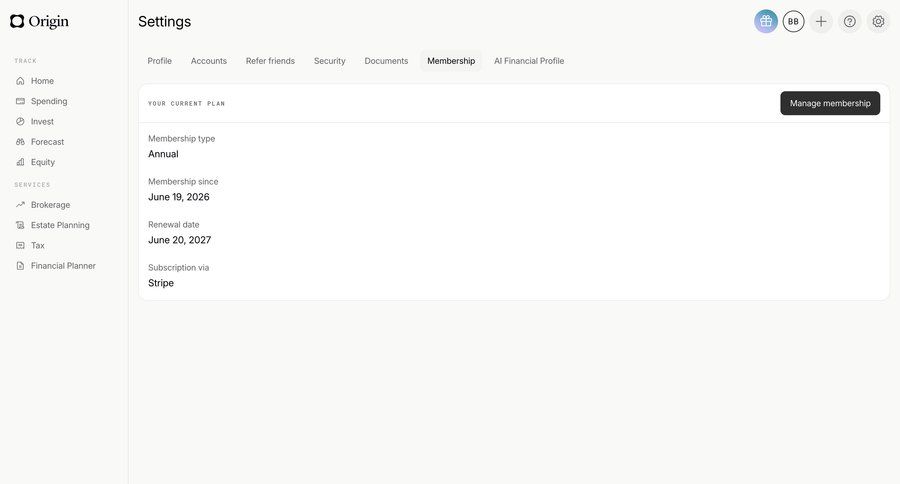Open the AI Financial Profile tab
The height and width of the screenshot is (484, 900).
529,61
